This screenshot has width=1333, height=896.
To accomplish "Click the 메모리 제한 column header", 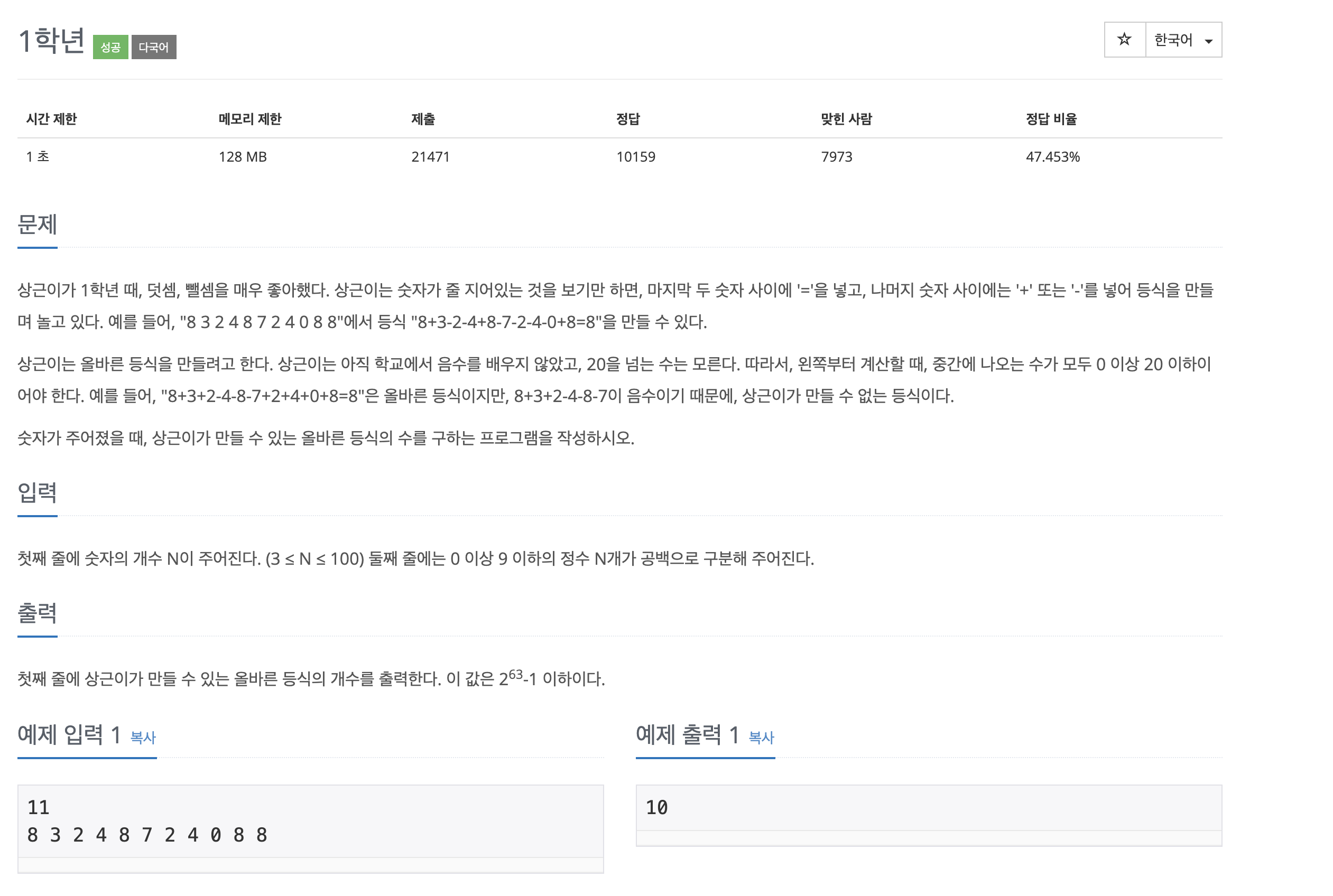I will [x=250, y=119].
